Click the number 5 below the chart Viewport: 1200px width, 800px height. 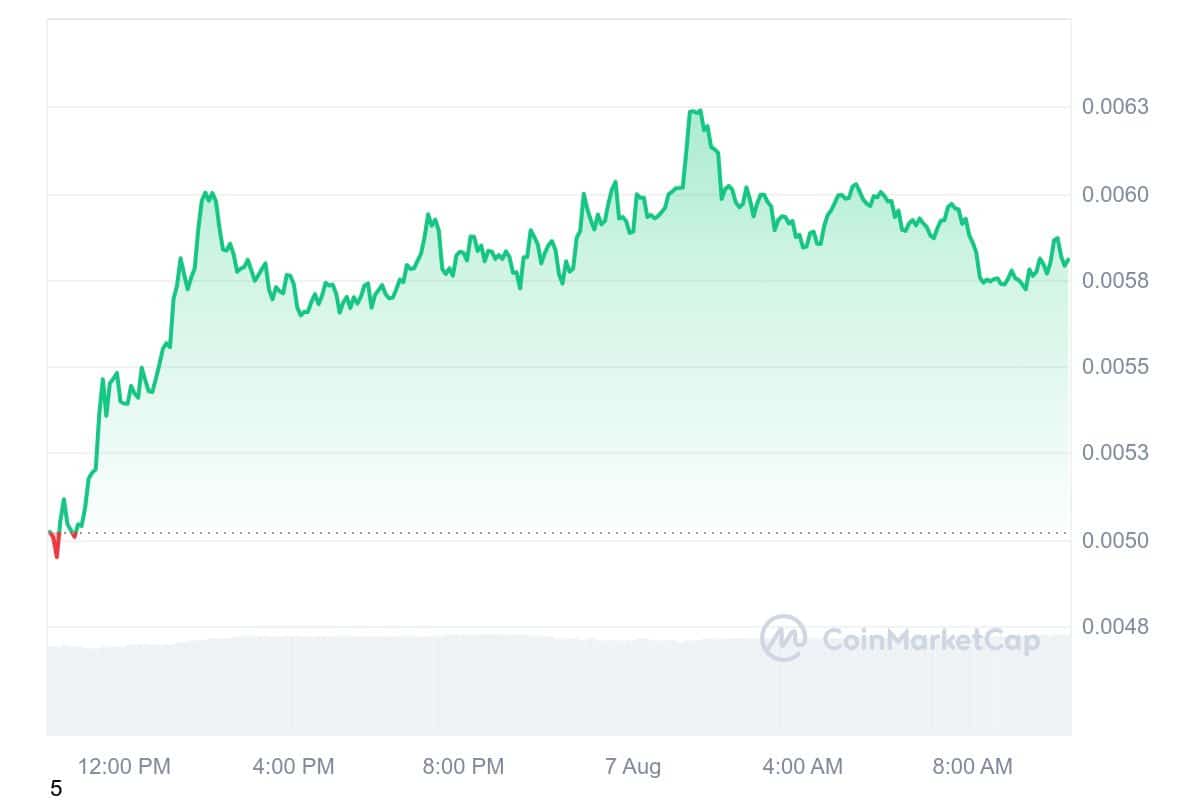56,789
